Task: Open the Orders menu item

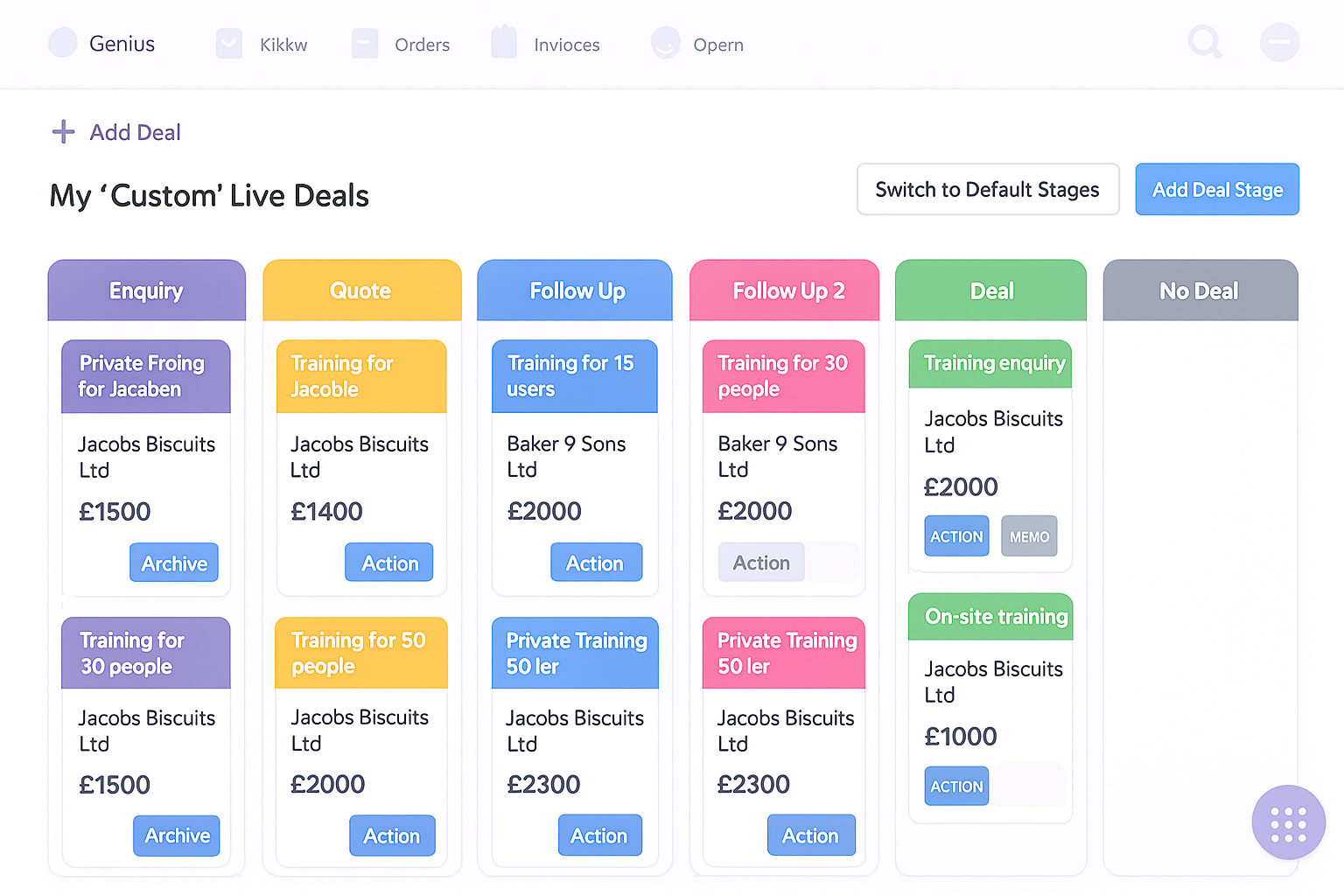Action: [x=422, y=45]
